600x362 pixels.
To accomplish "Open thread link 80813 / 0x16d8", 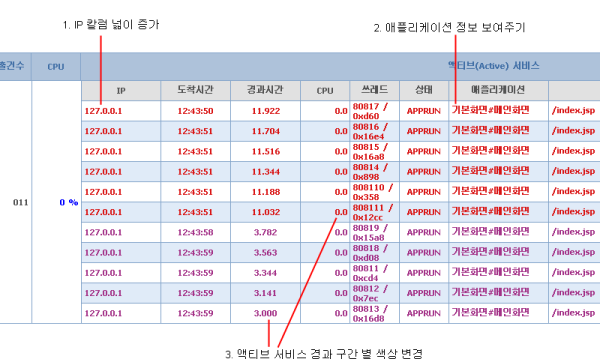I will pos(370,313).
